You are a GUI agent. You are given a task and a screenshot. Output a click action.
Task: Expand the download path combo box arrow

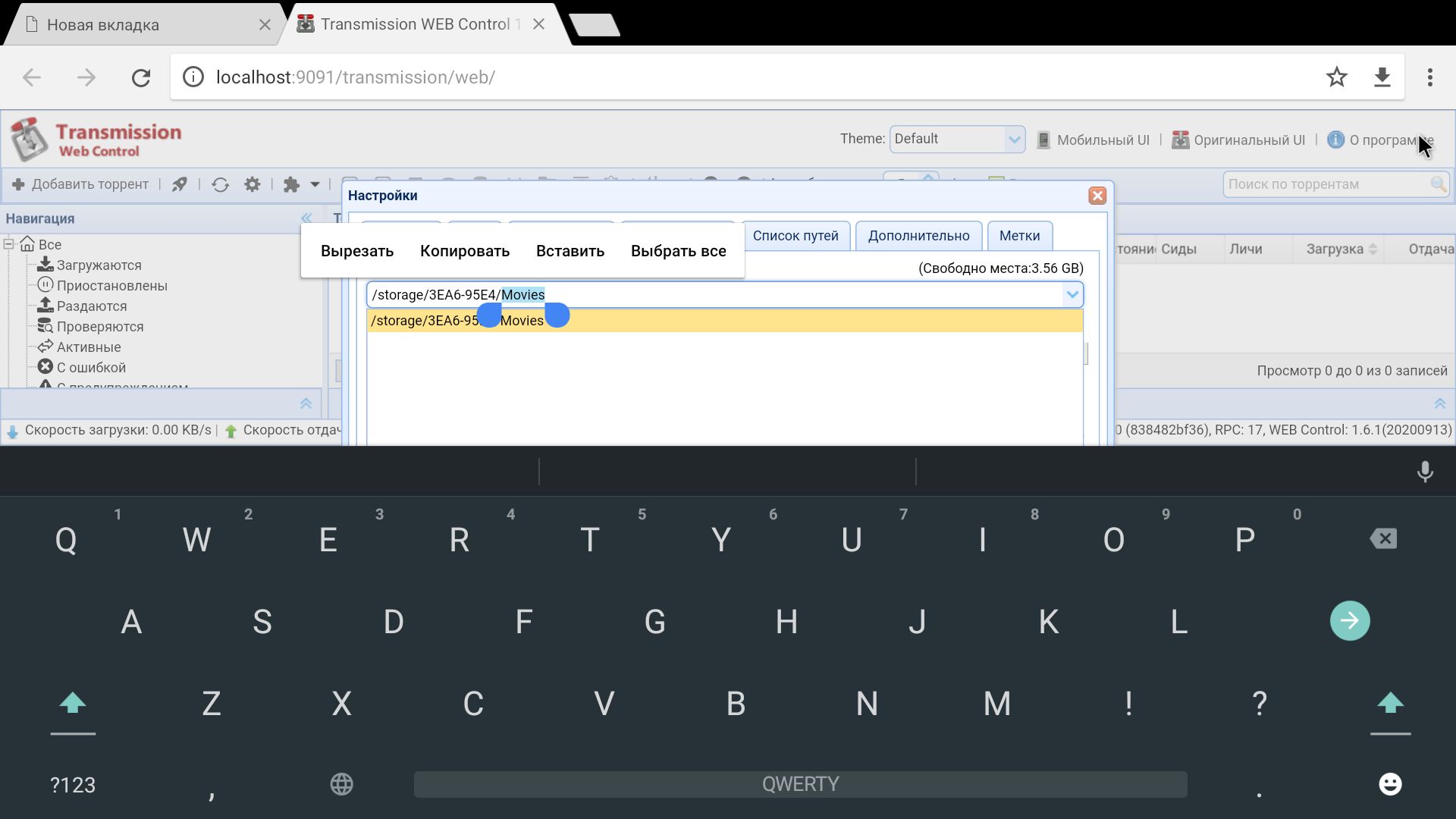pyautogui.click(x=1072, y=295)
